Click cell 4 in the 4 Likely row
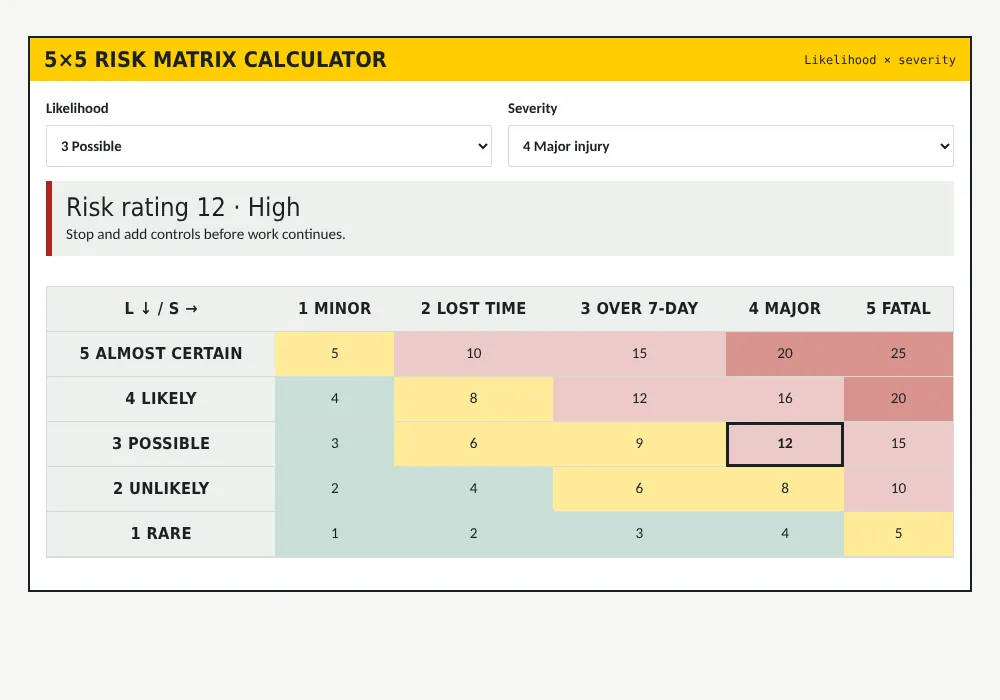The height and width of the screenshot is (700, 1000). (x=334, y=398)
